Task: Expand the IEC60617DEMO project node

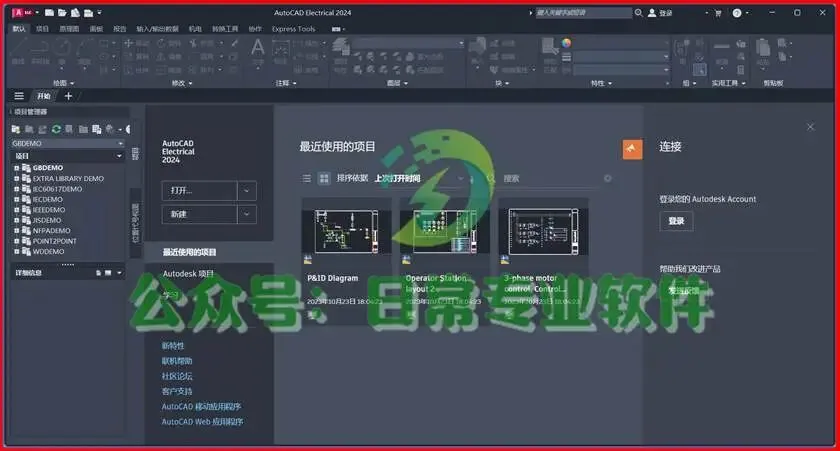Action: point(17,189)
